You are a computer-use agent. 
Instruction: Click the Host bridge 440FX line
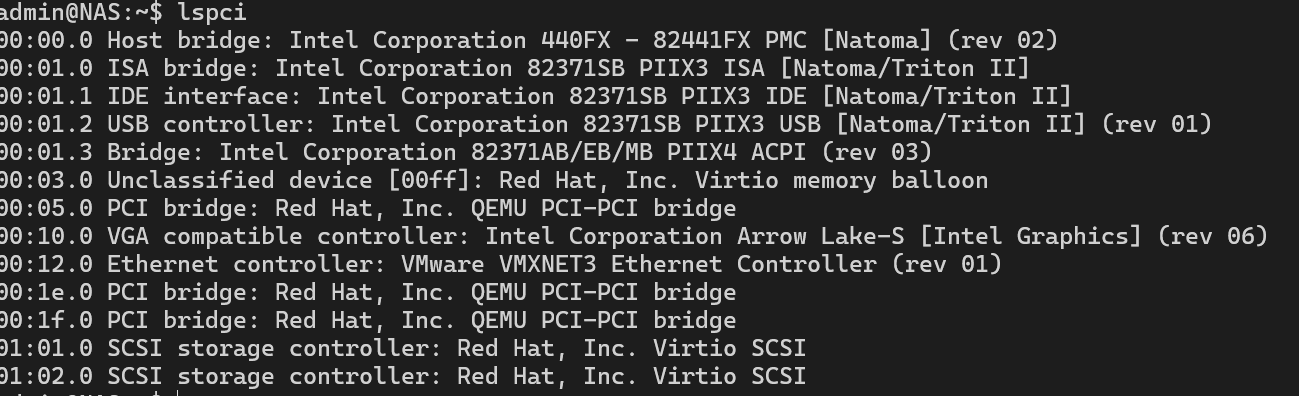click(x=529, y=41)
